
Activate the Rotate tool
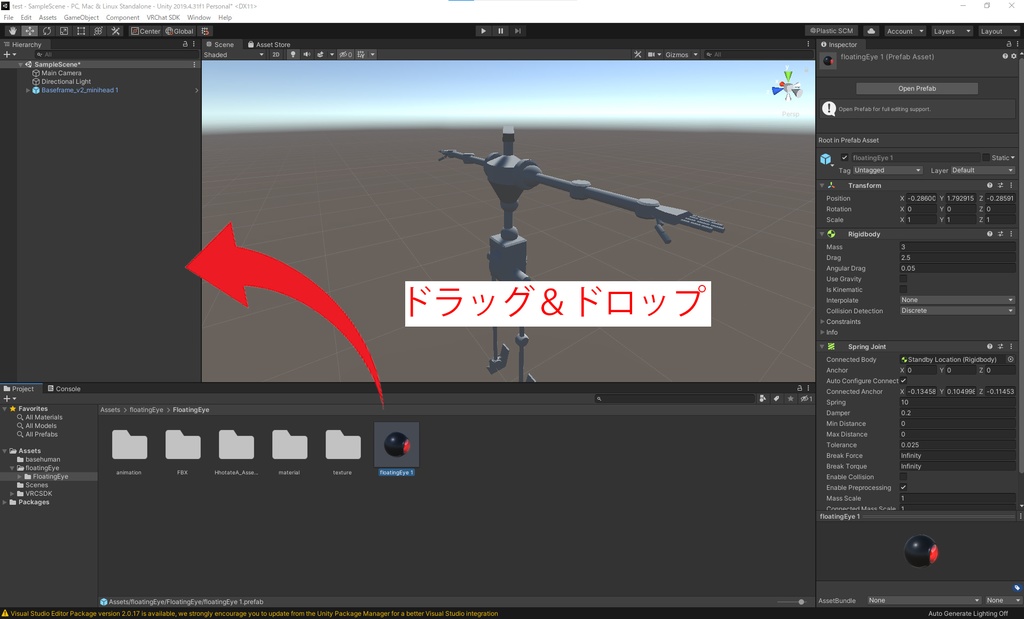coord(47,31)
